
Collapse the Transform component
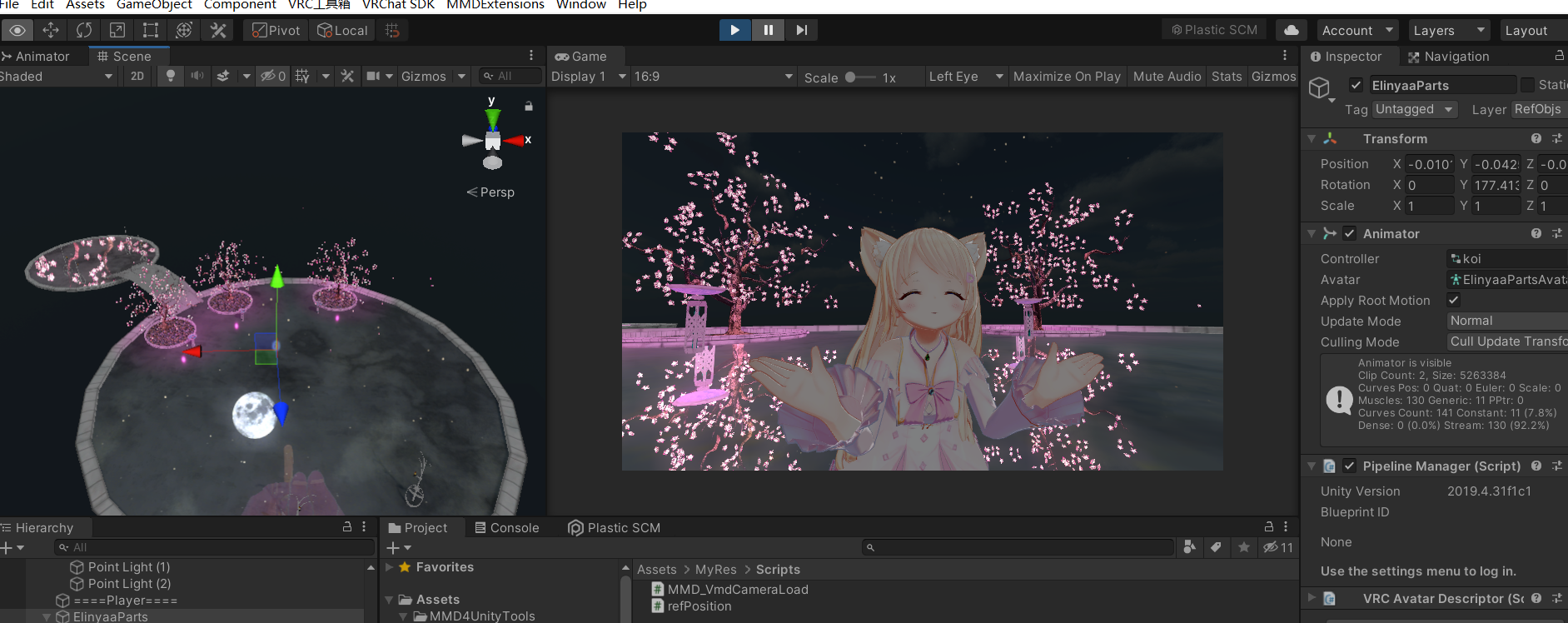(x=1312, y=138)
